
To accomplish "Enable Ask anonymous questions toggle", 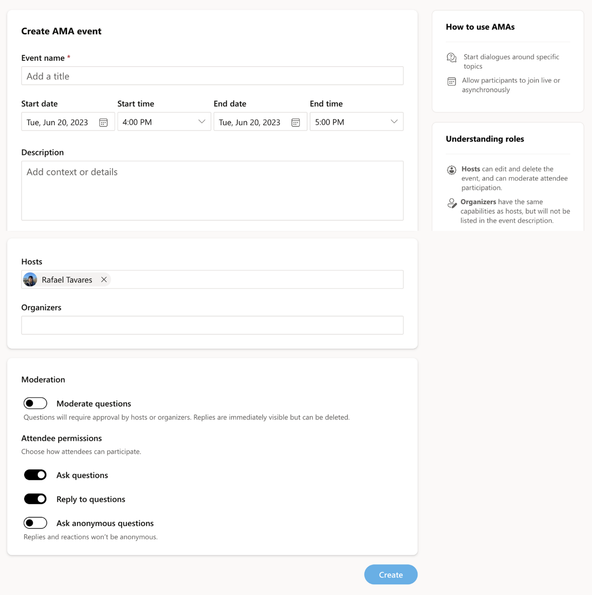I will click(35, 523).
